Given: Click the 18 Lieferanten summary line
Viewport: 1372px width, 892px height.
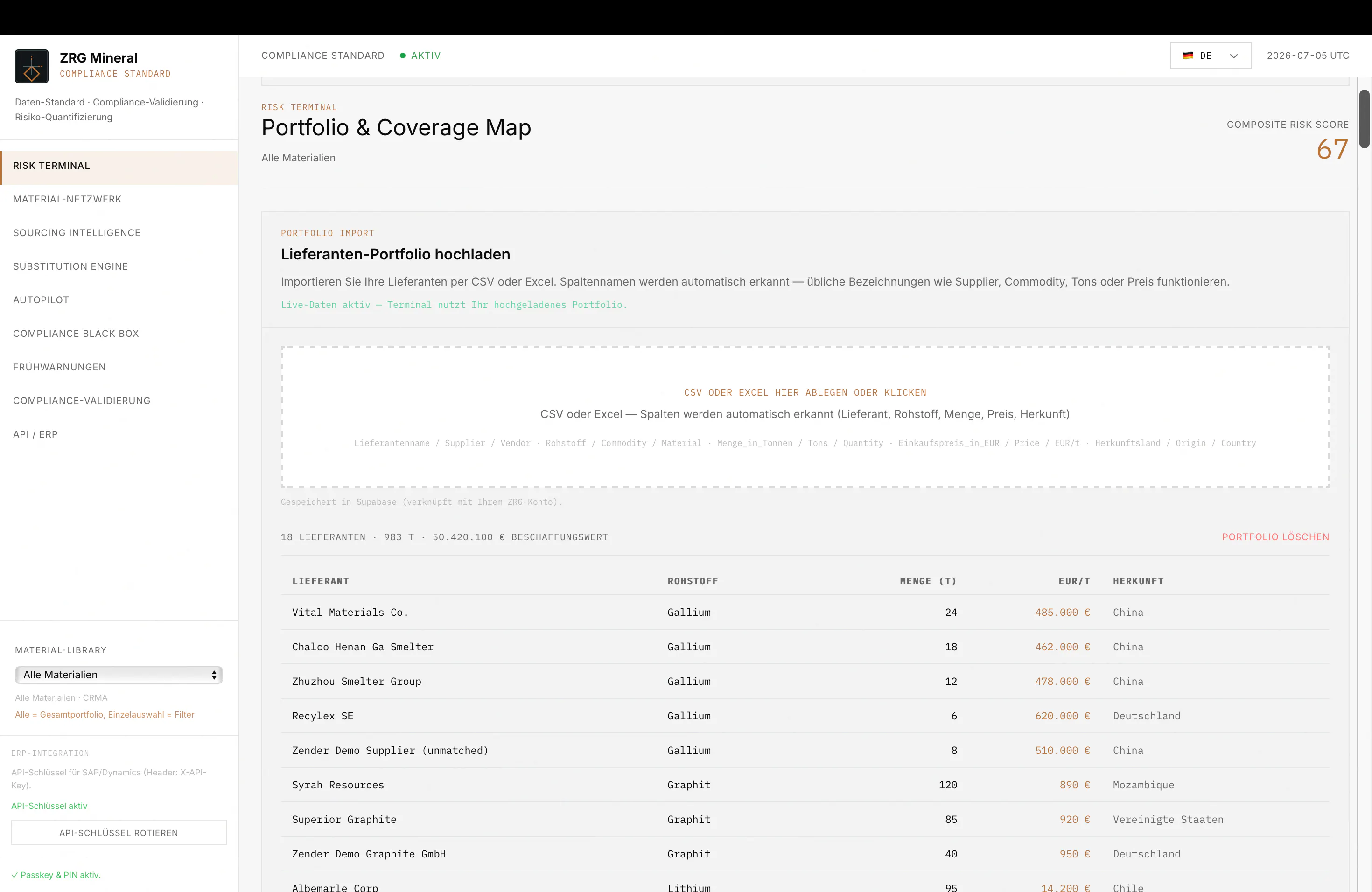Looking at the screenshot, I should pyautogui.click(x=444, y=537).
